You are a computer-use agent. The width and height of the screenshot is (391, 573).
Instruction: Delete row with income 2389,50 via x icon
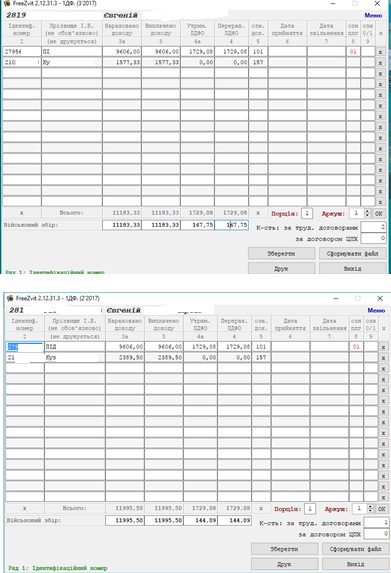(x=383, y=358)
